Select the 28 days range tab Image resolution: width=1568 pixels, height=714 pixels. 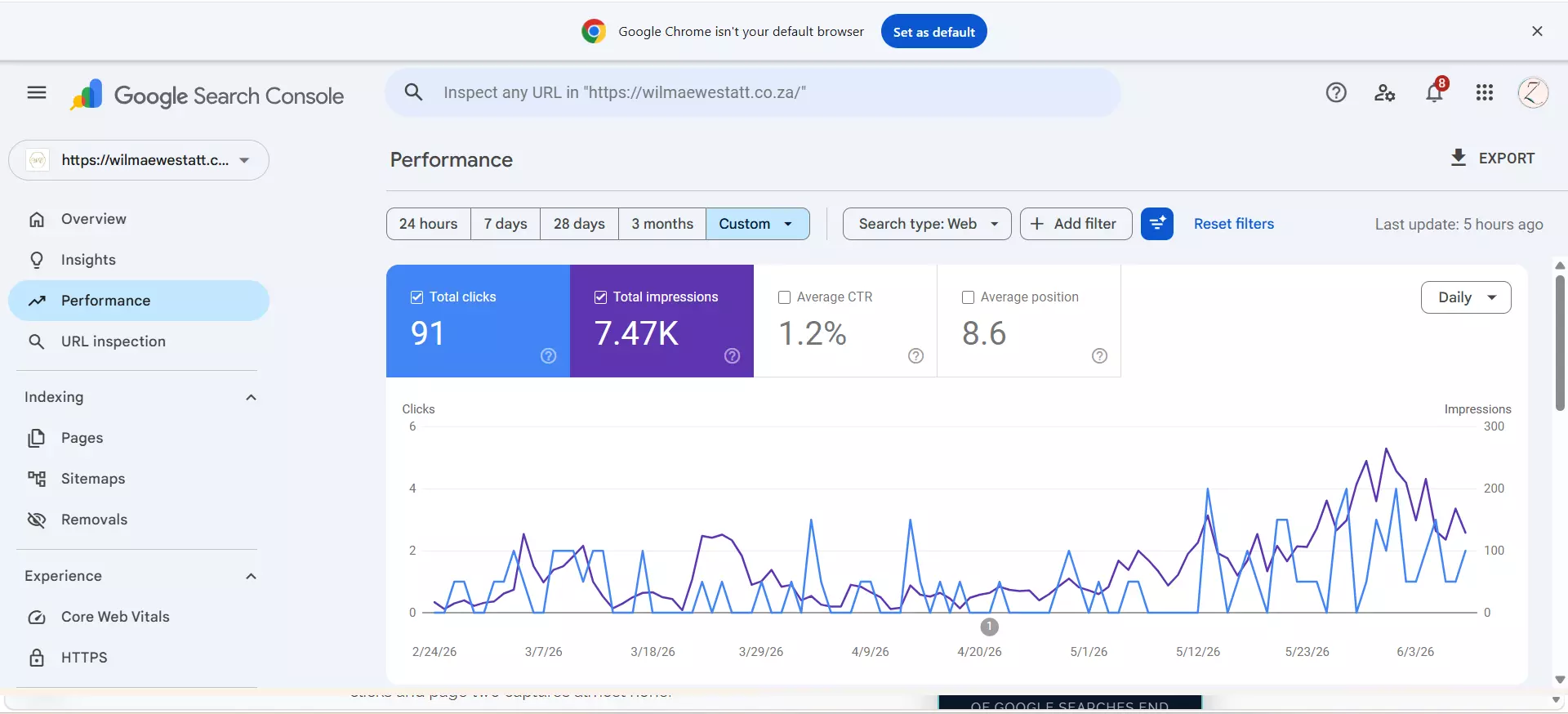(580, 224)
